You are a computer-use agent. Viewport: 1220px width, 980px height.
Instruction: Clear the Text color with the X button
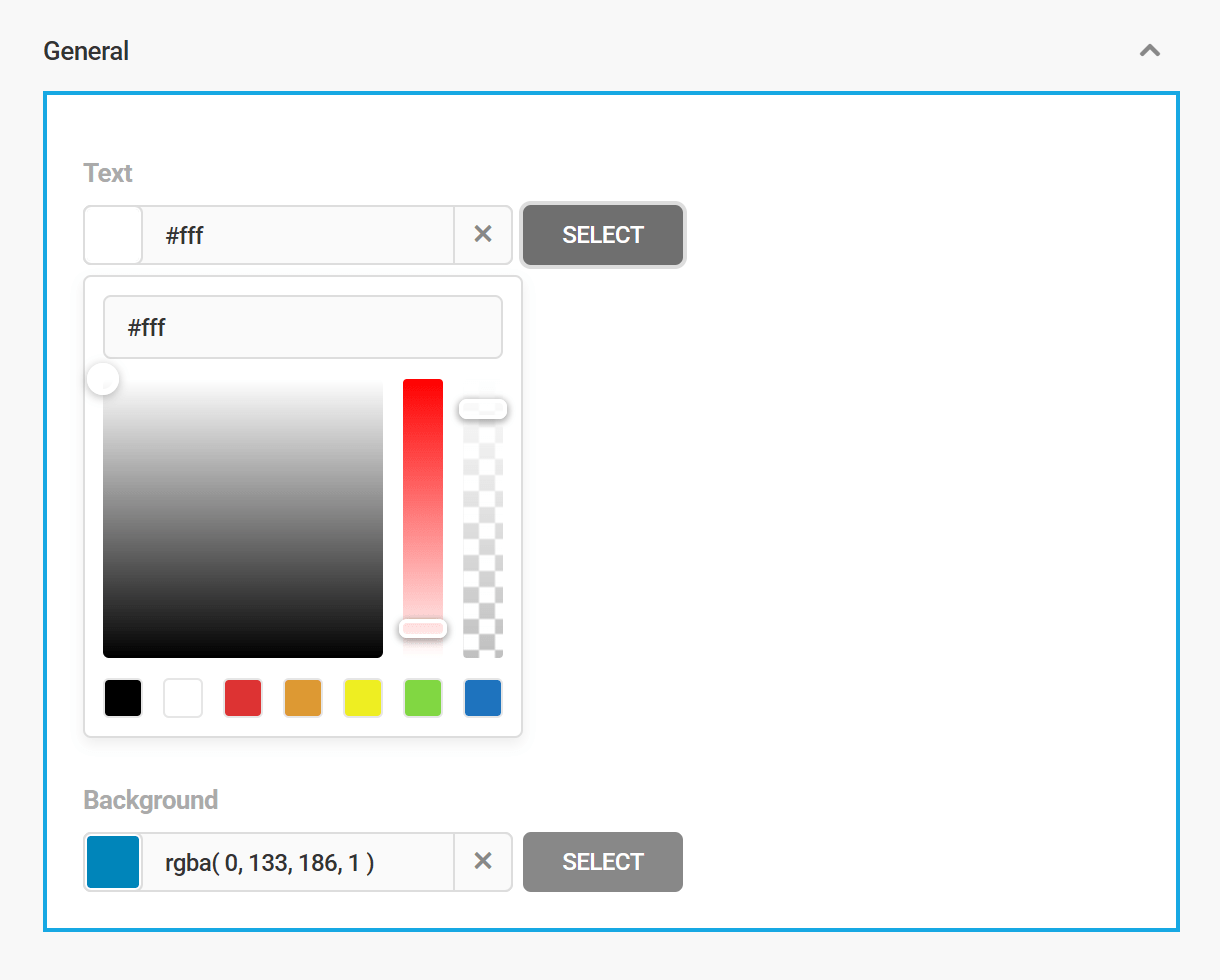point(483,234)
